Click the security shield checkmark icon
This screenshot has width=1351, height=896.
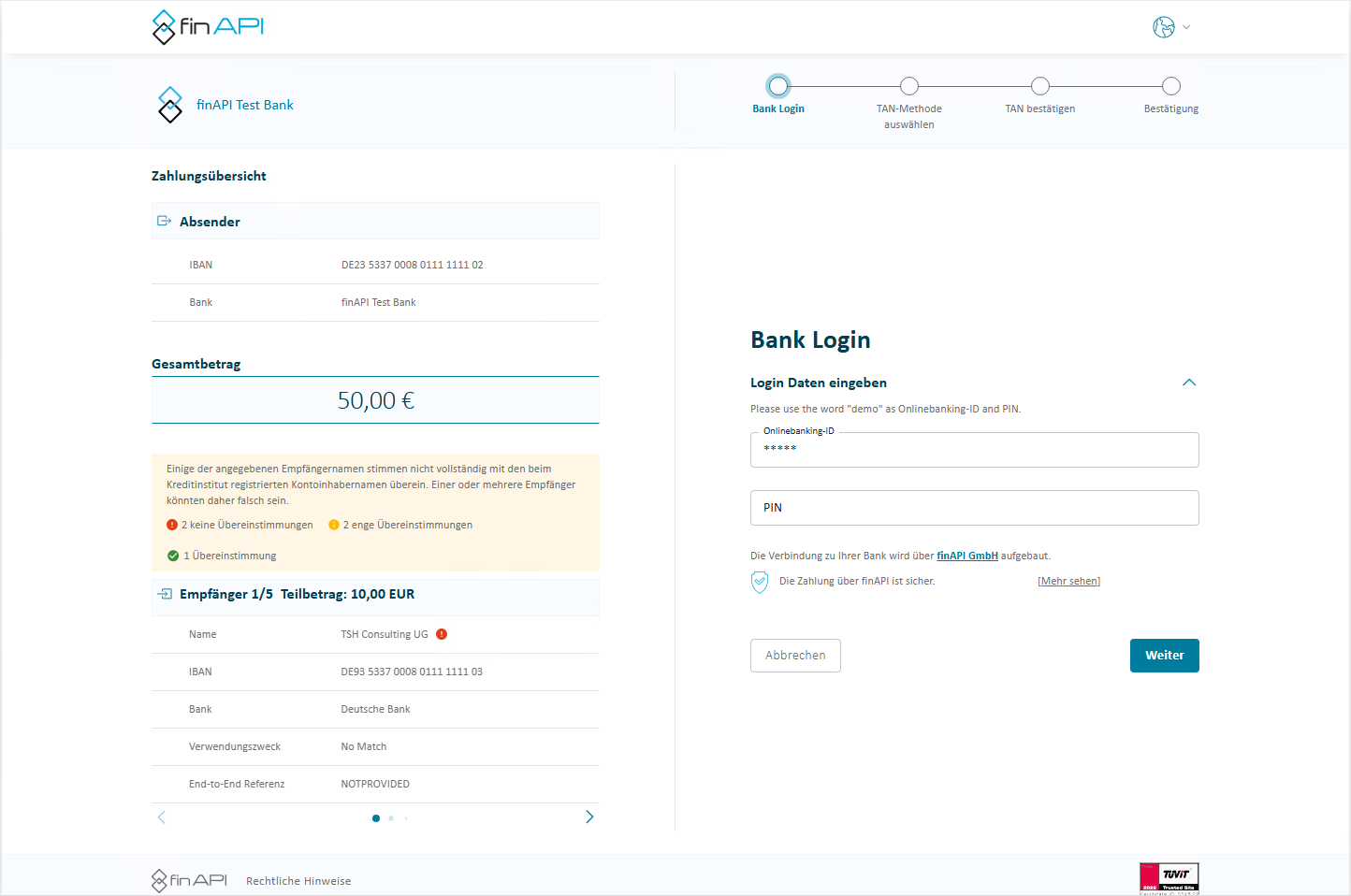point(760,582)
